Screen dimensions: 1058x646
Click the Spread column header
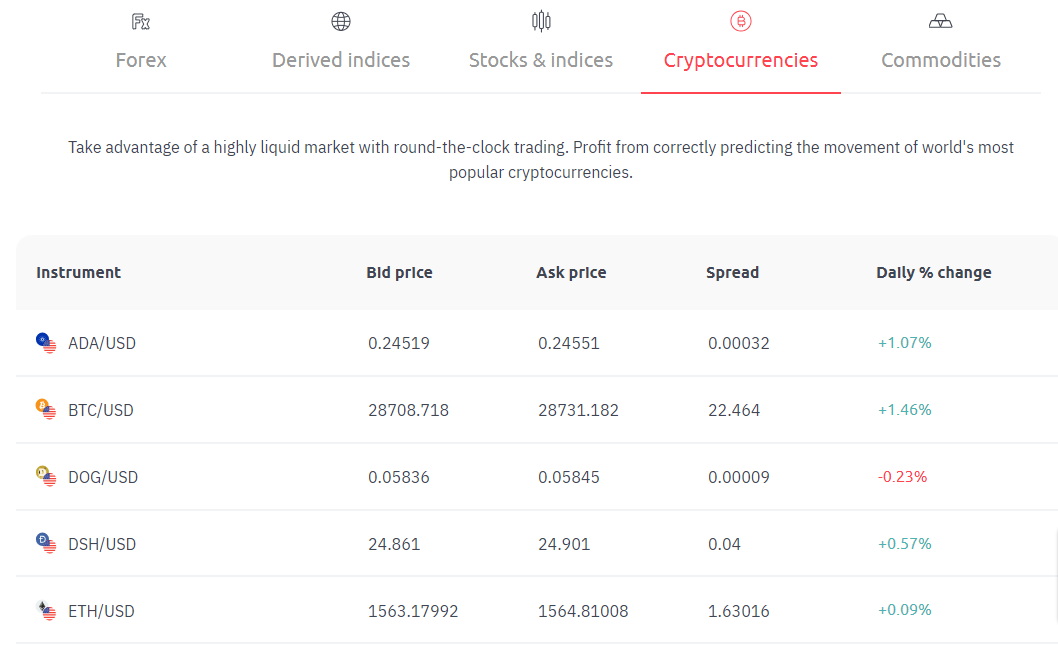733,273
